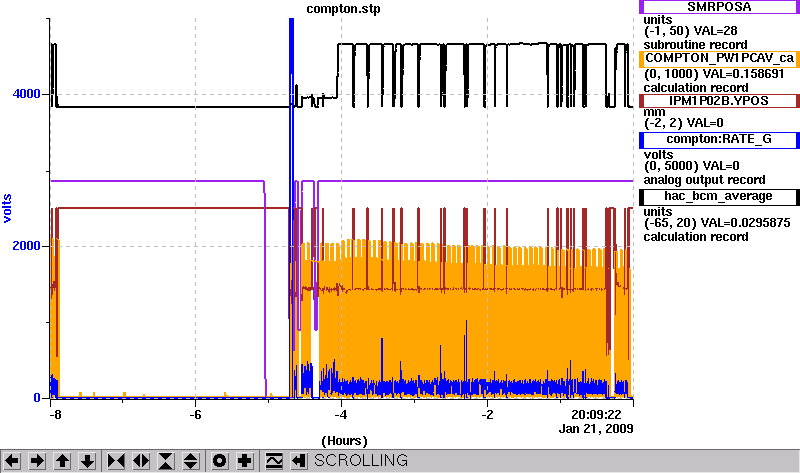This screenshot has height=473, width=800.
Task: Pan the graph left with the left arrow
Action: coord(12,461)
